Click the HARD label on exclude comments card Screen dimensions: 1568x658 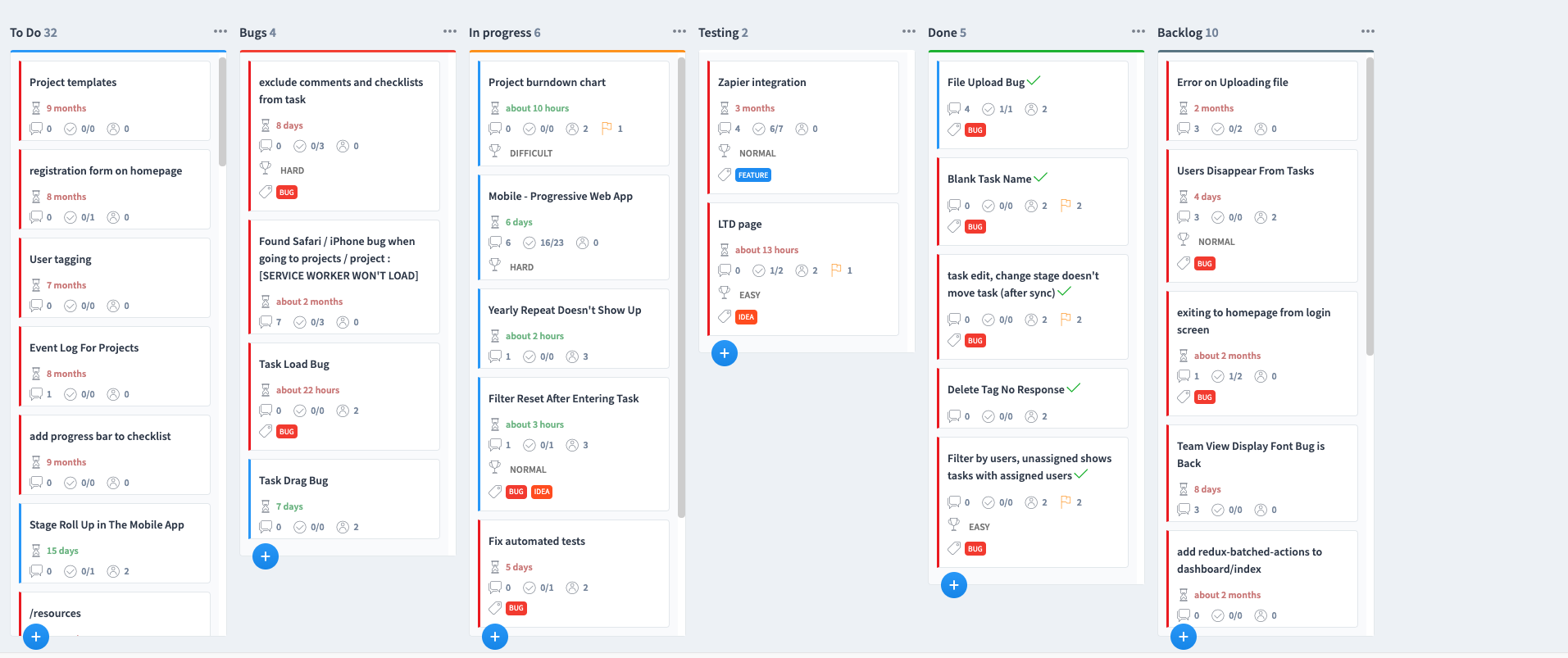[292, 170]
